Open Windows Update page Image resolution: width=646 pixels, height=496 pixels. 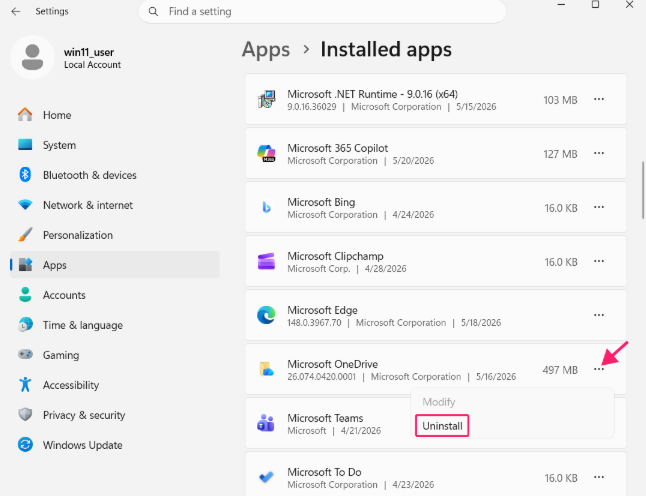coord(115,445)
